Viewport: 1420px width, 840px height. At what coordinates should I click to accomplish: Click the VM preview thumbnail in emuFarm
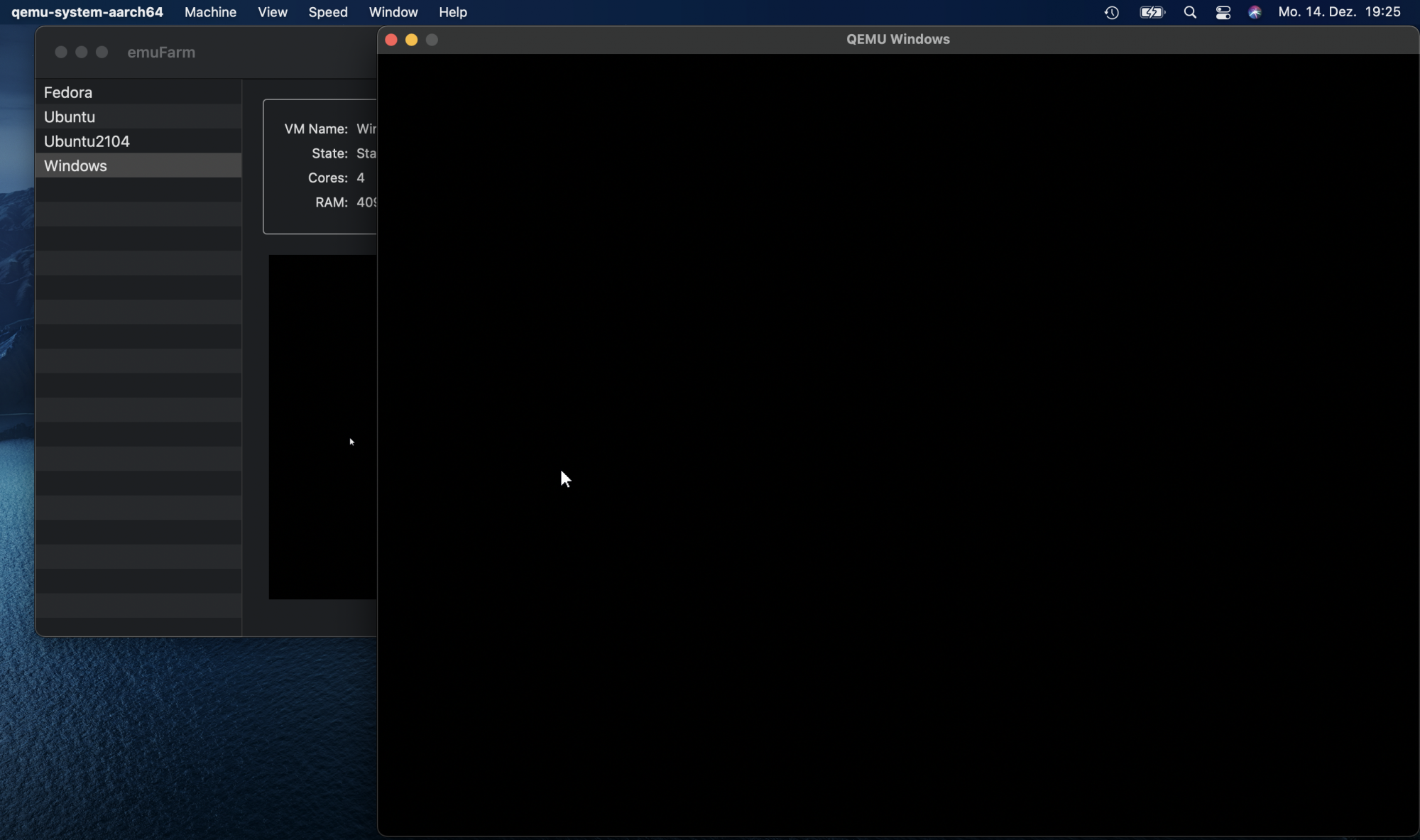(322, 426)
